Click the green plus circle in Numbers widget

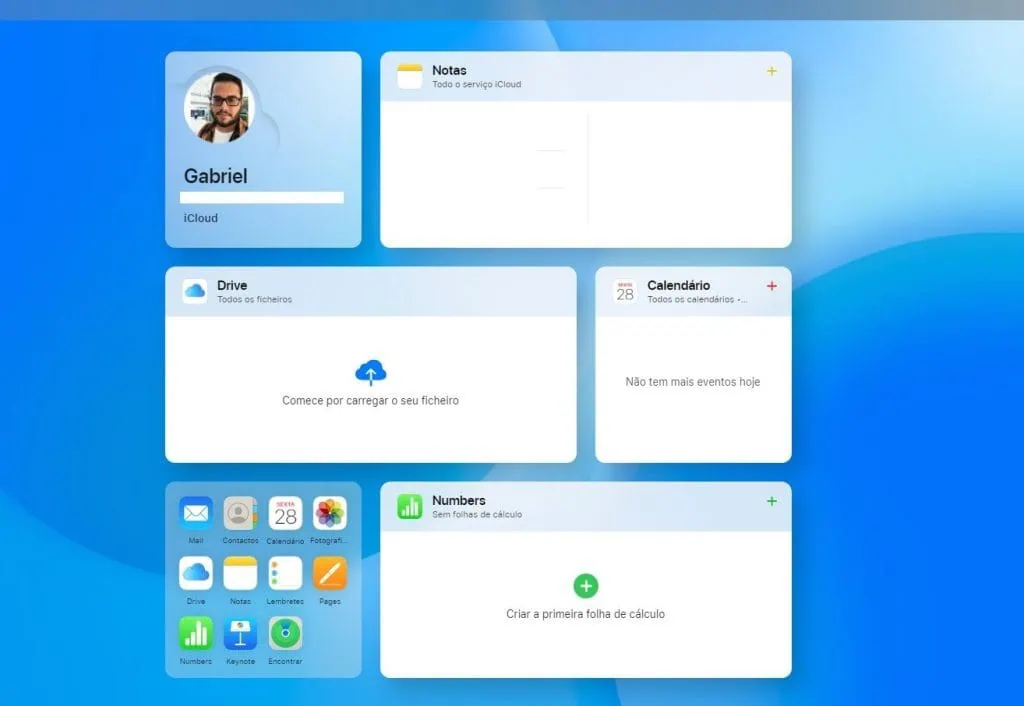586,585
